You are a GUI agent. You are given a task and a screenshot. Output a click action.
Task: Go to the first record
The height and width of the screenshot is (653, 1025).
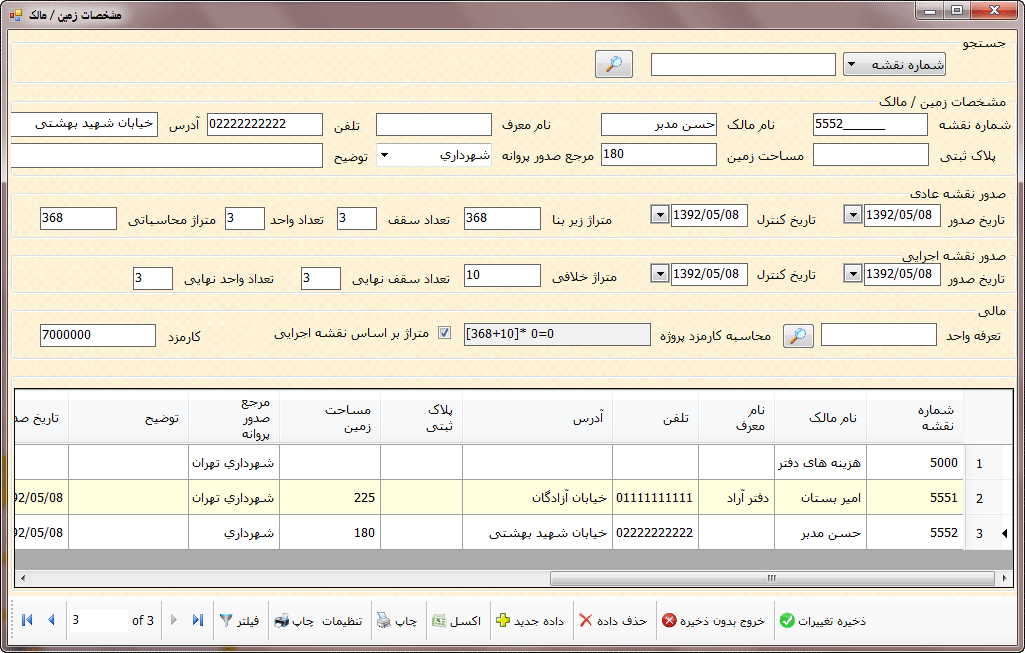(26, 620)
